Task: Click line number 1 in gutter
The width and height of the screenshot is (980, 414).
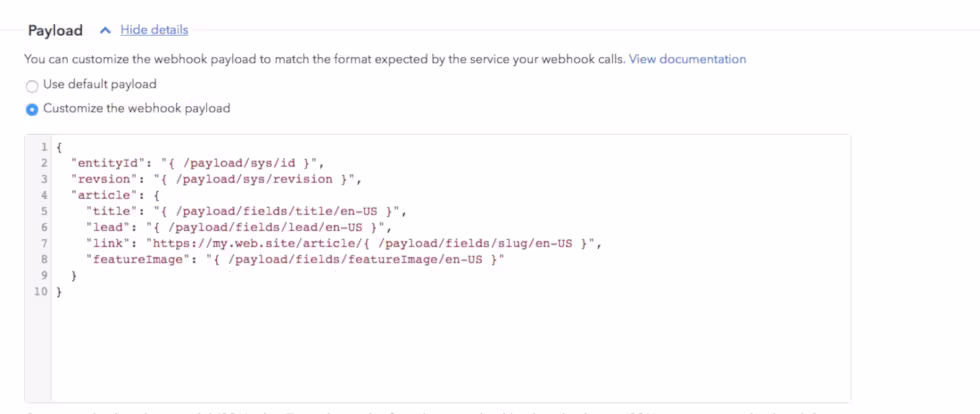Action: tap(44, 147)
